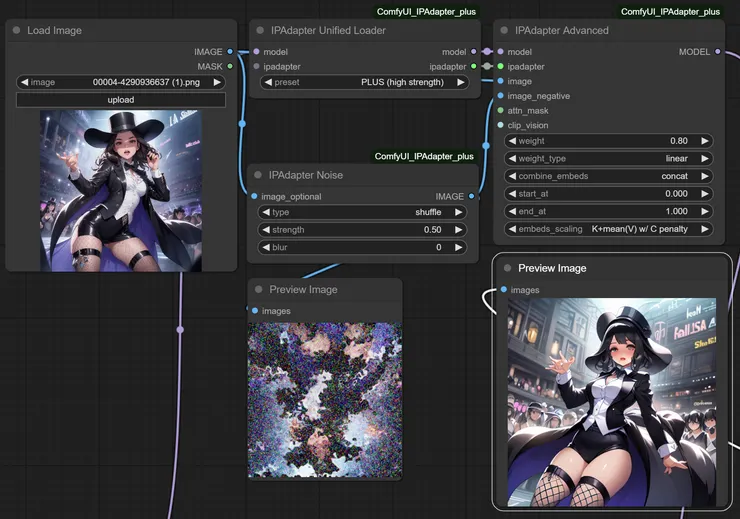Click the MASK output port on Load Image
This screenshot has width=740, height=519.
(230, 66)
